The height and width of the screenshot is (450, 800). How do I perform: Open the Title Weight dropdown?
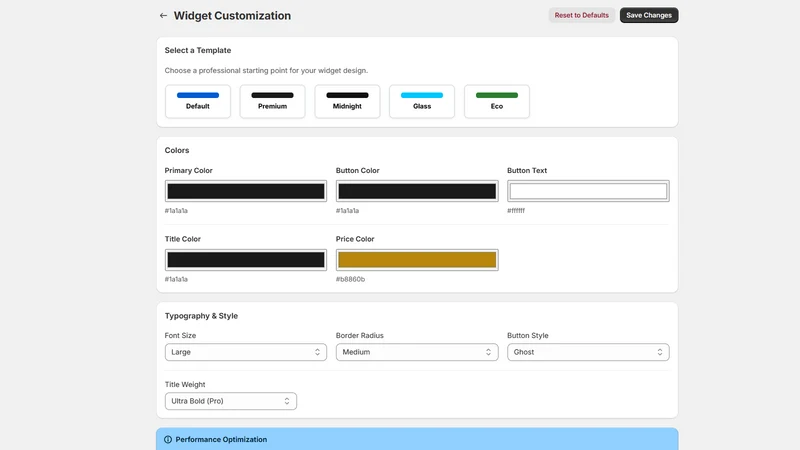click(x=231, y=401)
